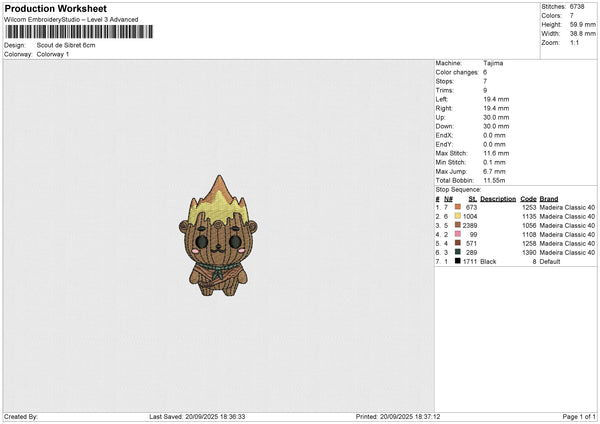This screenshot has width=600, height=424.
Task: Click the barcode under the worksheet title
Action: coord(79,32)
